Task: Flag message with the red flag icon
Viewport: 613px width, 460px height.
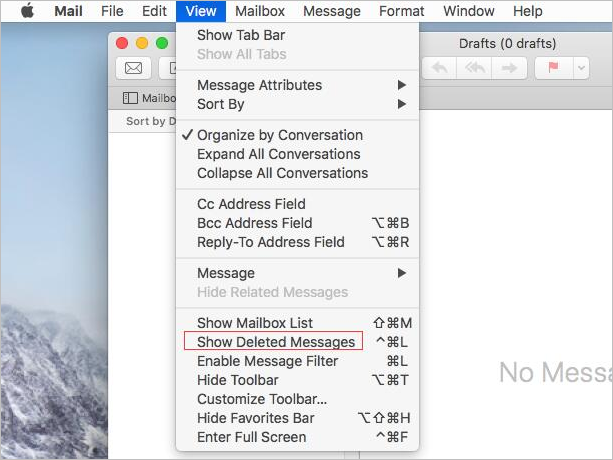Action: [x=553, y=68]
